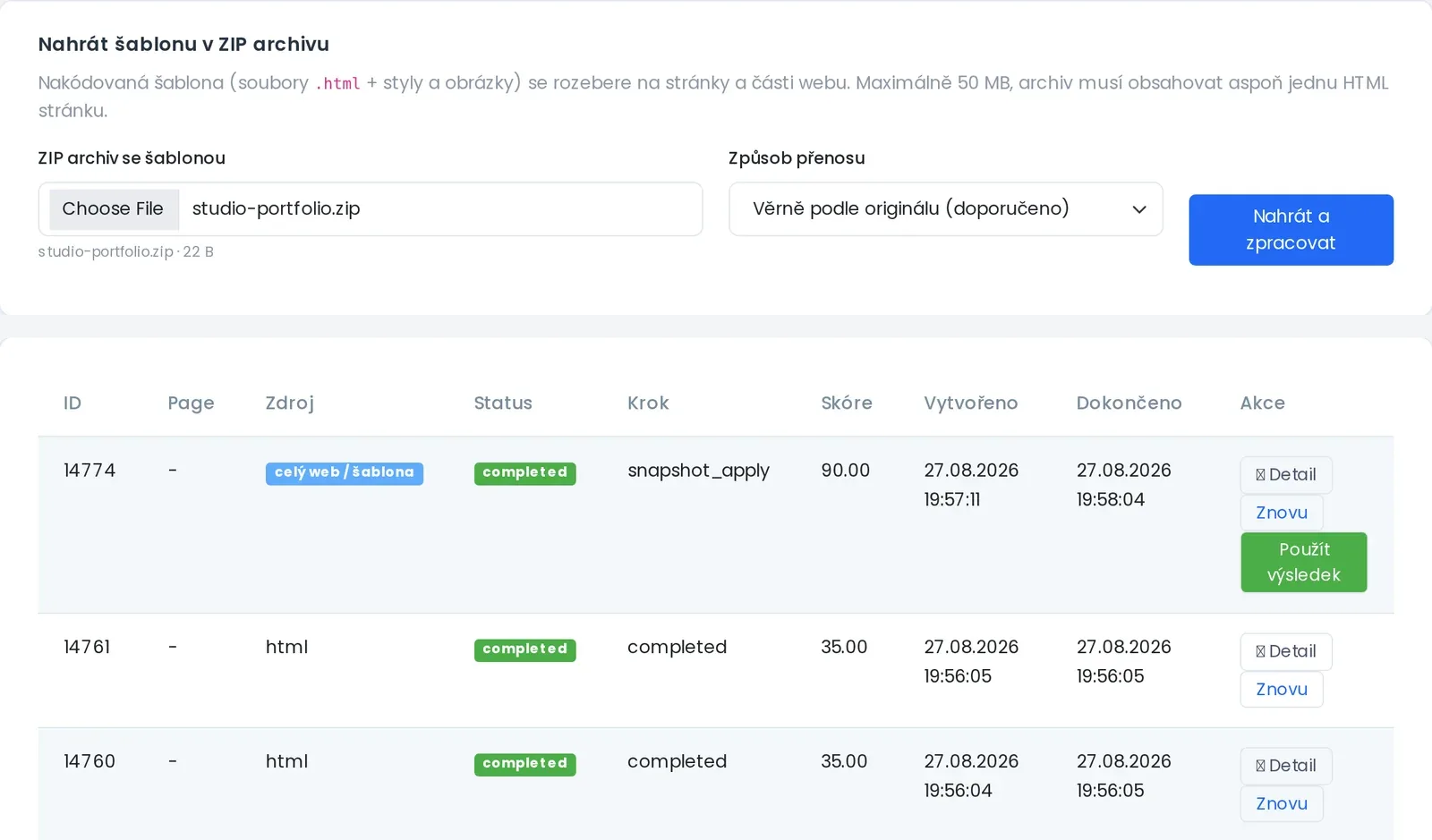Click the Akce column header
This screenshot has height=840, width=1432.
[1263, 403]
